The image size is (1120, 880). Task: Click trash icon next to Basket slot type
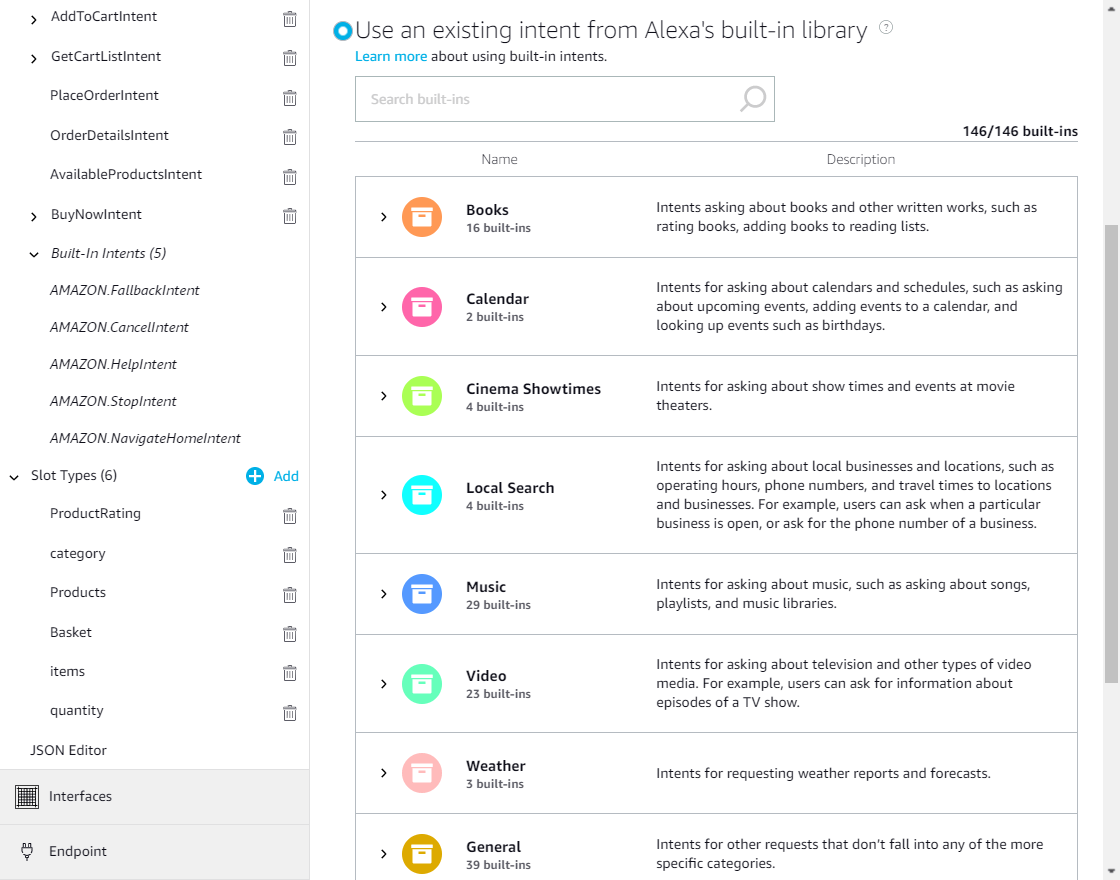point(289,634)
